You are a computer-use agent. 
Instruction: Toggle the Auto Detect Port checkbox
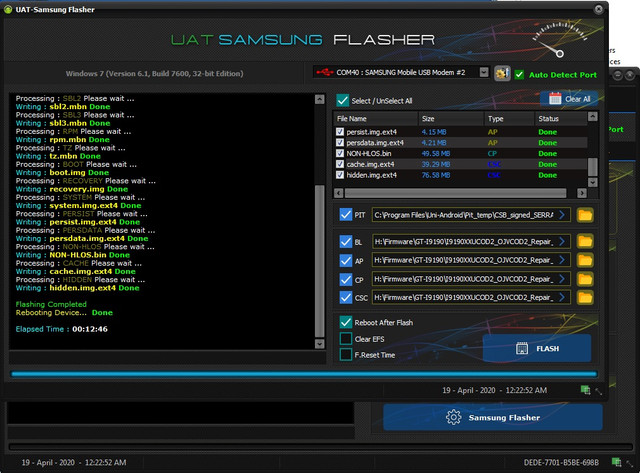[519, 75]
